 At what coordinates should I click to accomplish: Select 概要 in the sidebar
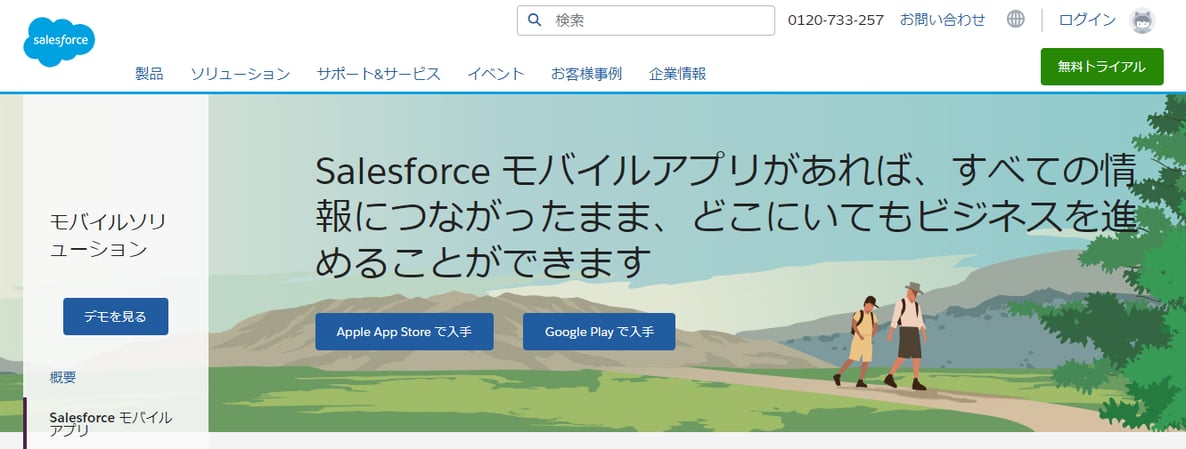click(63, 377)
